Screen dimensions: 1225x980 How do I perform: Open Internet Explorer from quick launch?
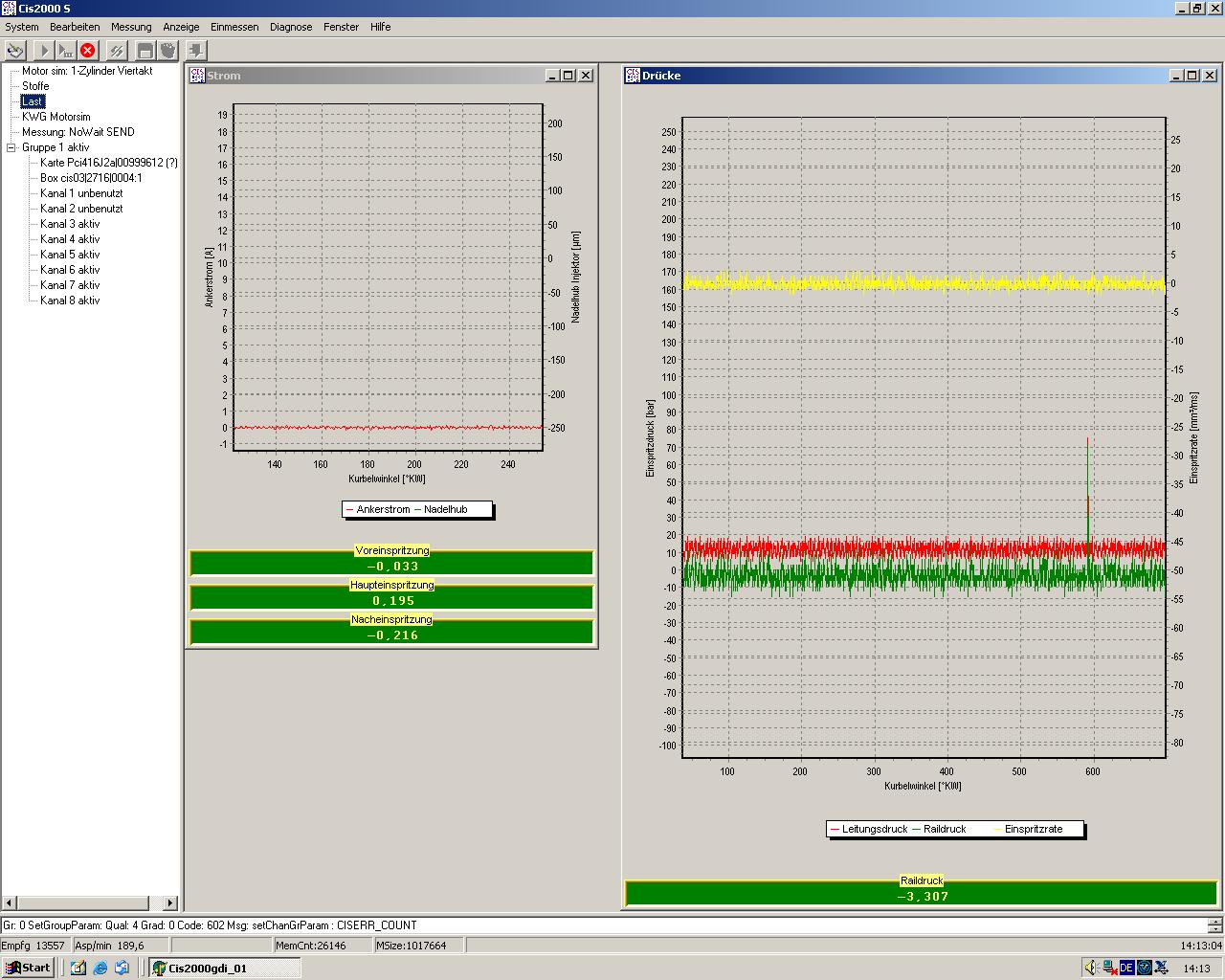point(100,968)
